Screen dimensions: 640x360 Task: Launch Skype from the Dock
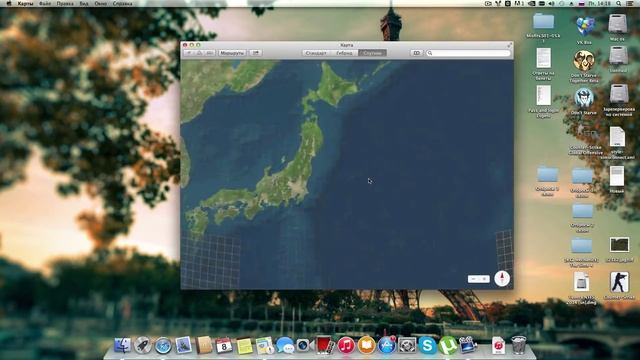427,346
